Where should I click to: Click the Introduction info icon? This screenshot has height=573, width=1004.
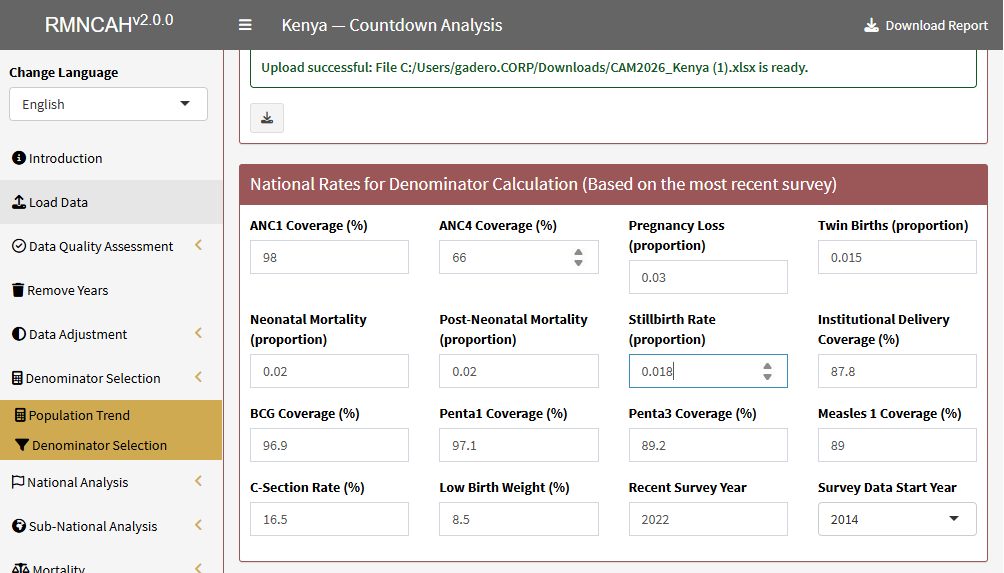click(19, 157)
